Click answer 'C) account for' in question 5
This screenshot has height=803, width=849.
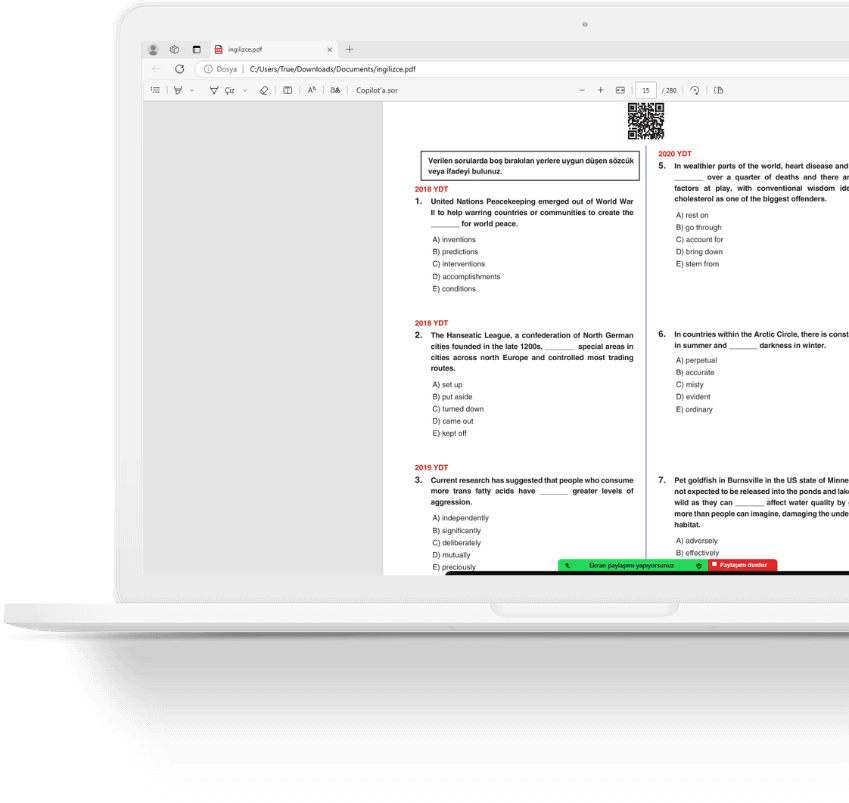pos(699,239)
